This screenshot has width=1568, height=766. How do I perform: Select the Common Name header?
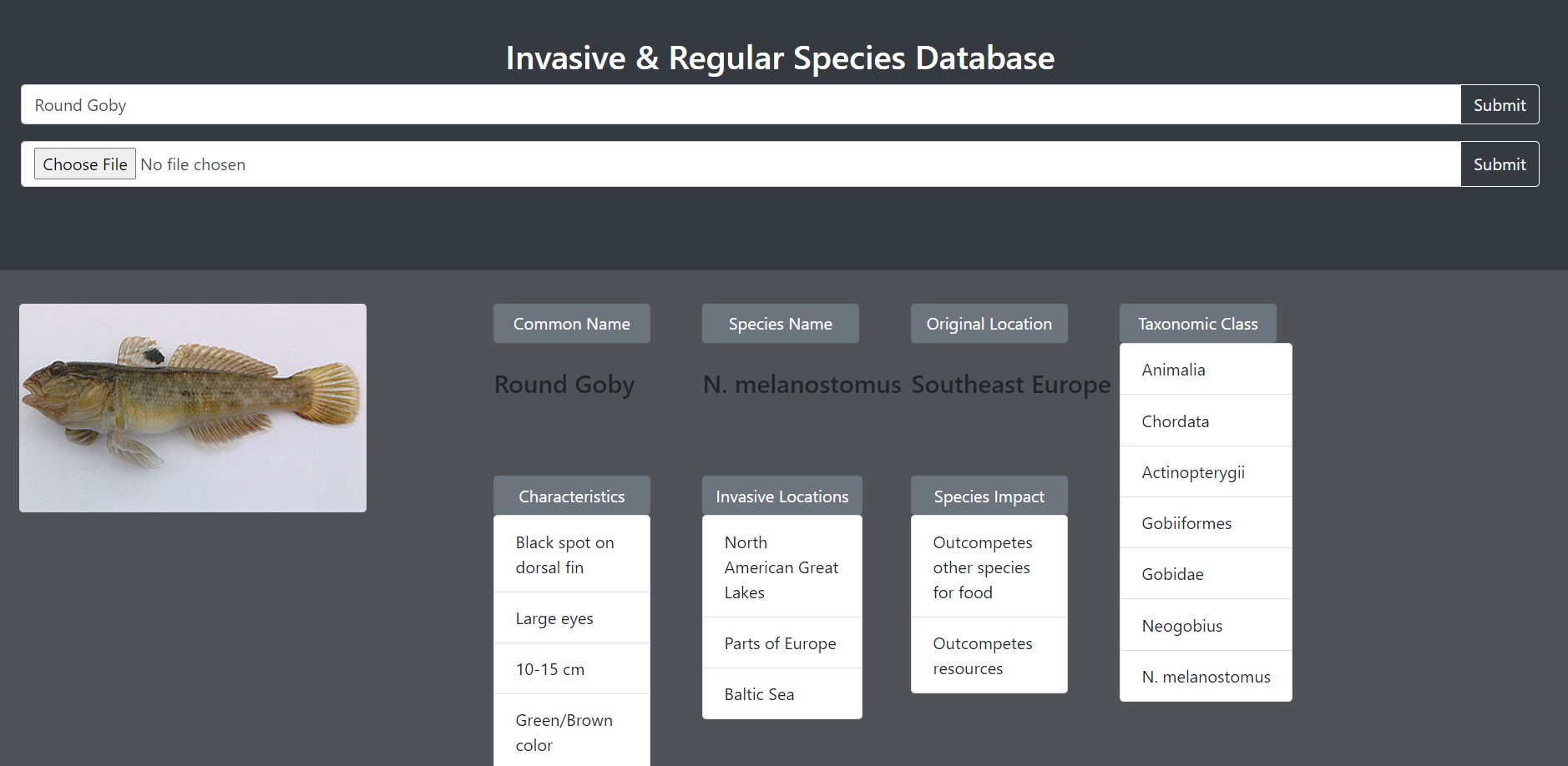(571, 323)
